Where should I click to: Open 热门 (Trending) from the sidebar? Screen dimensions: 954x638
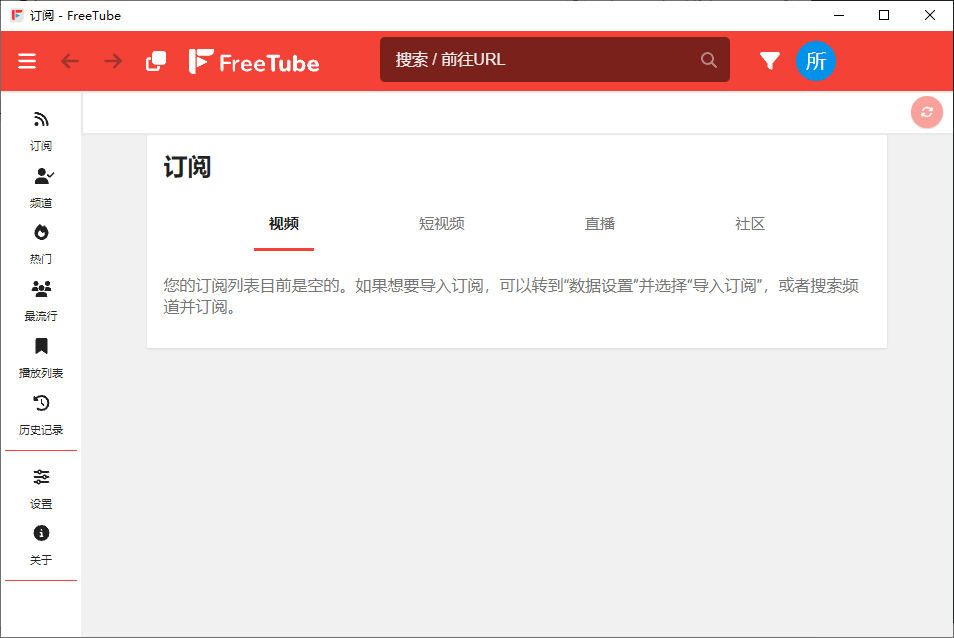(x=41, y=243)
